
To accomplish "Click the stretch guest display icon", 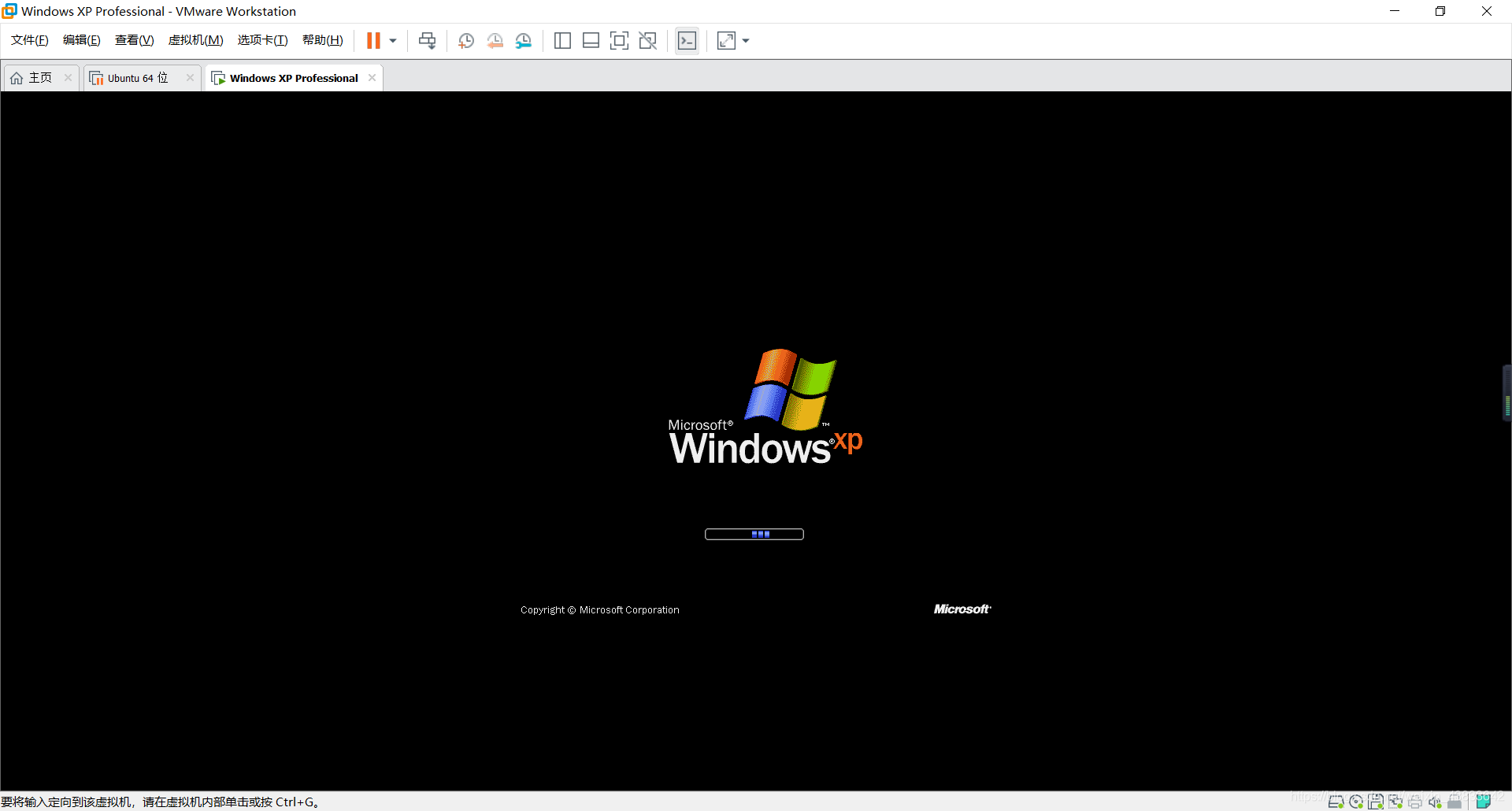I will pyautogui.click(x=726, y=41).
